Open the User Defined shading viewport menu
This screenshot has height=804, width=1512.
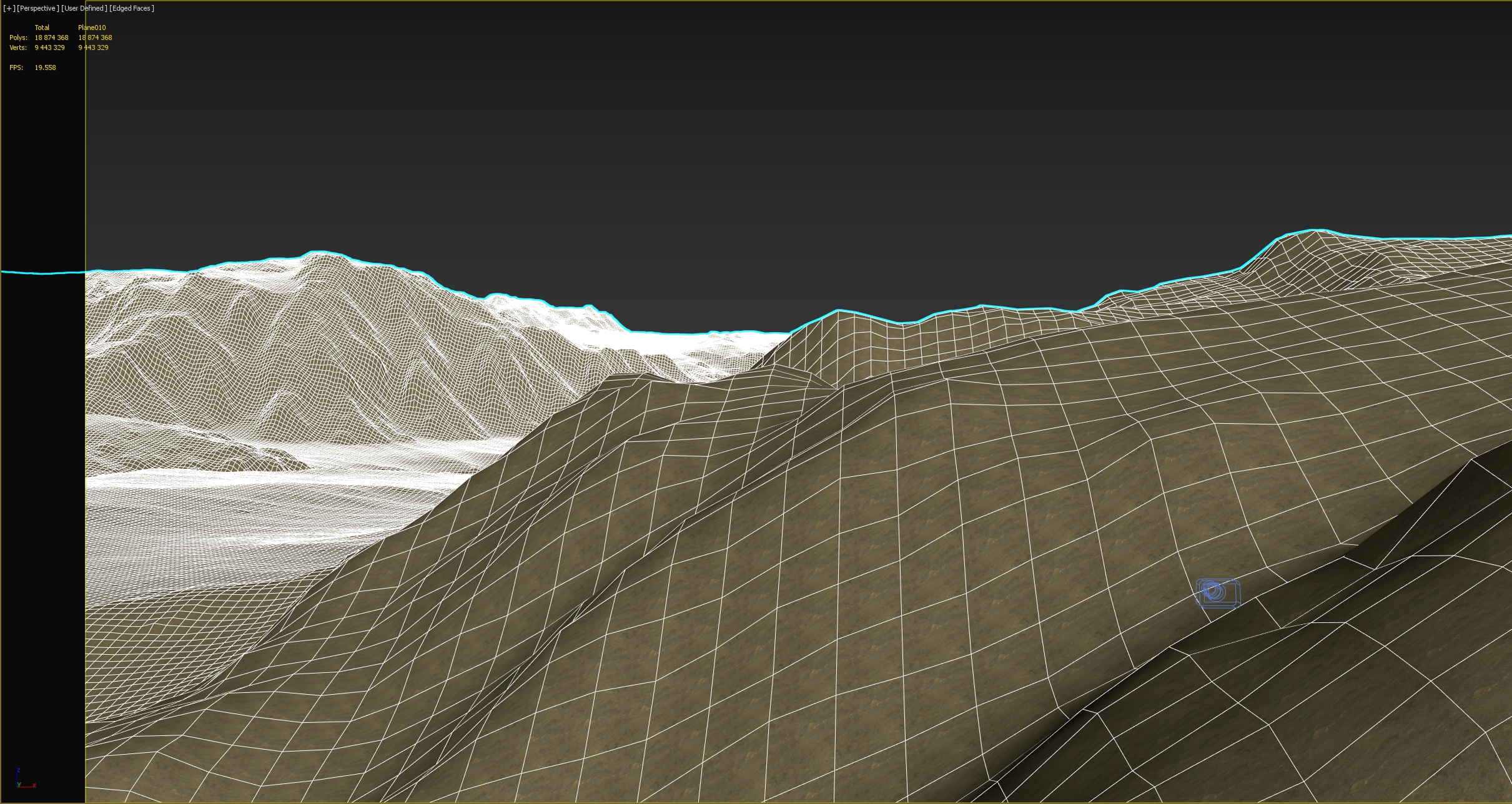pos(84,8)
